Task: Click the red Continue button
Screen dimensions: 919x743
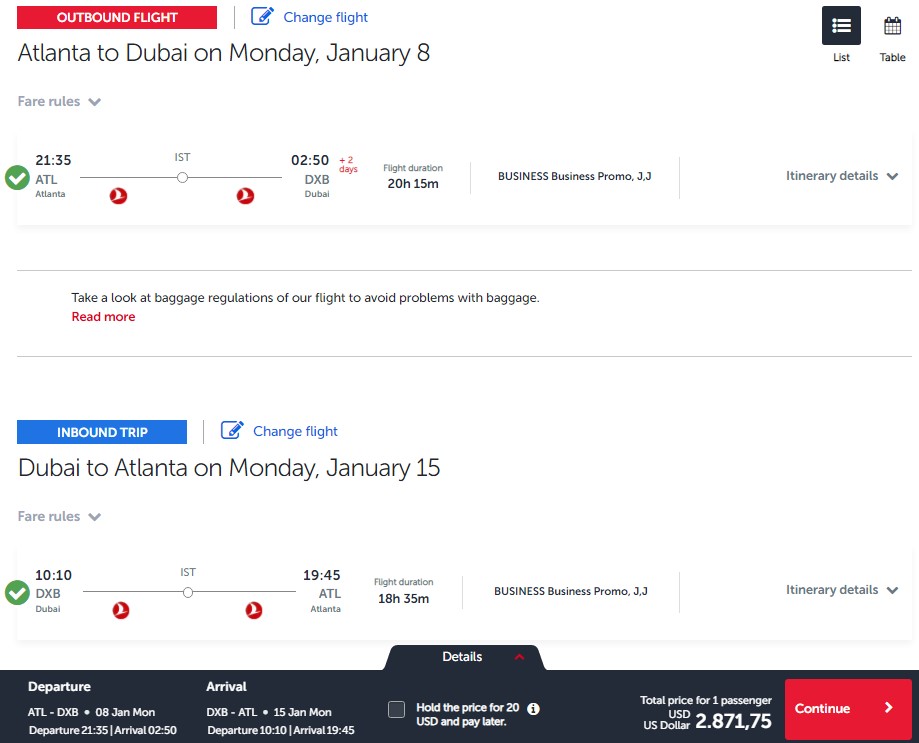Action: pyautogui.click(x=848, y=708)
